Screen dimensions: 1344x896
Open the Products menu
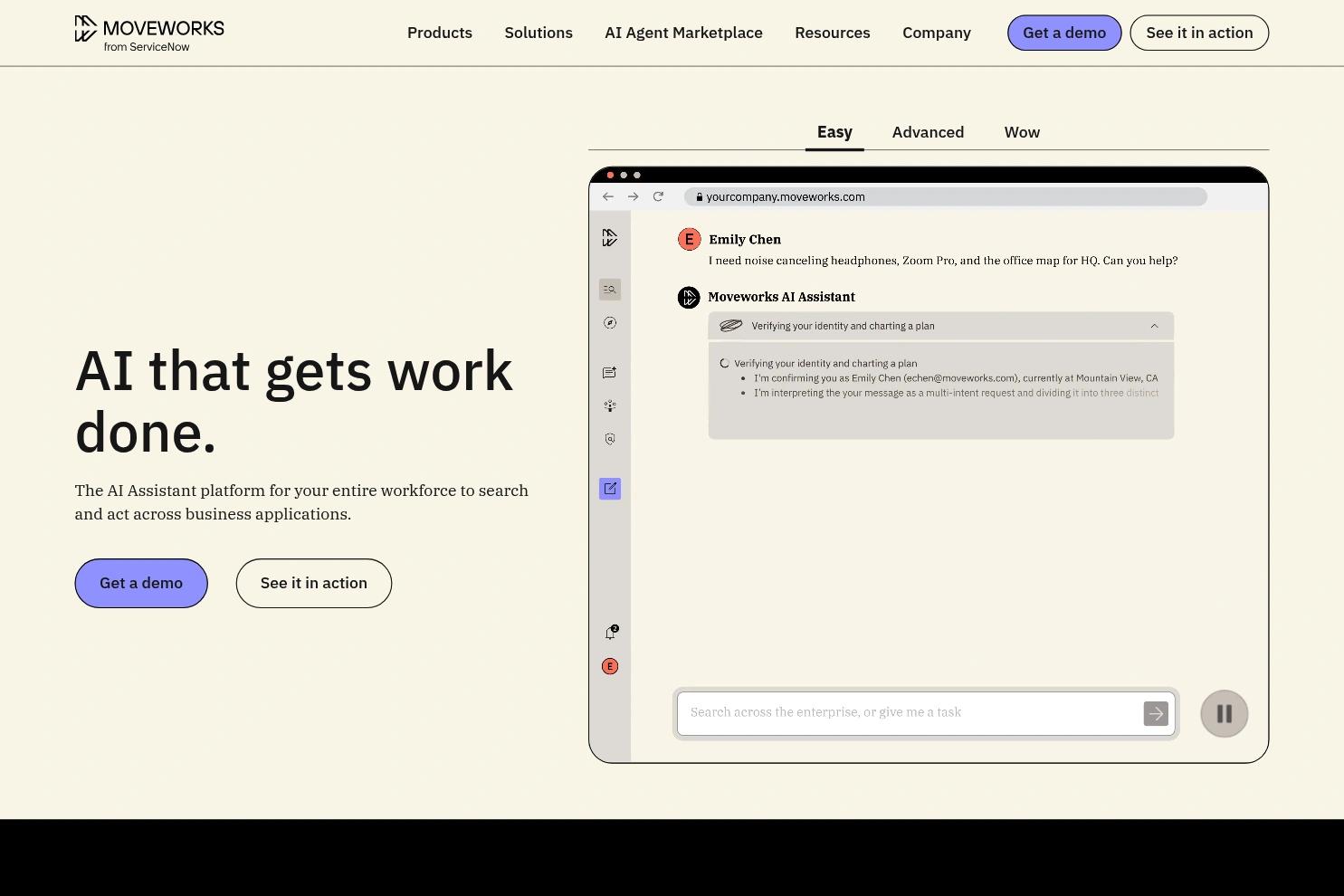pyautogui.click(x=440, y=33)
